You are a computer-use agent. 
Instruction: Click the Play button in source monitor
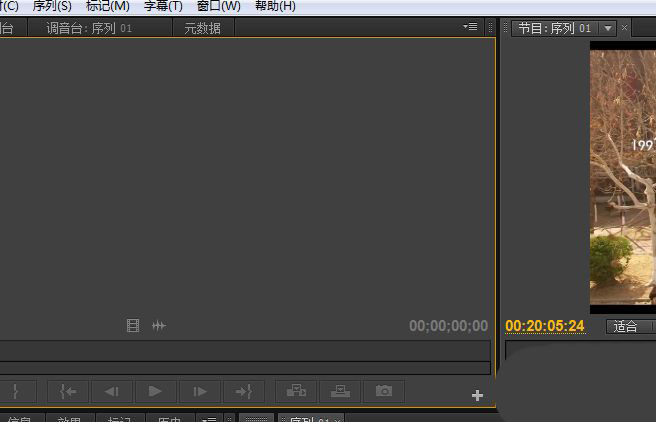(x=155, y=391)
